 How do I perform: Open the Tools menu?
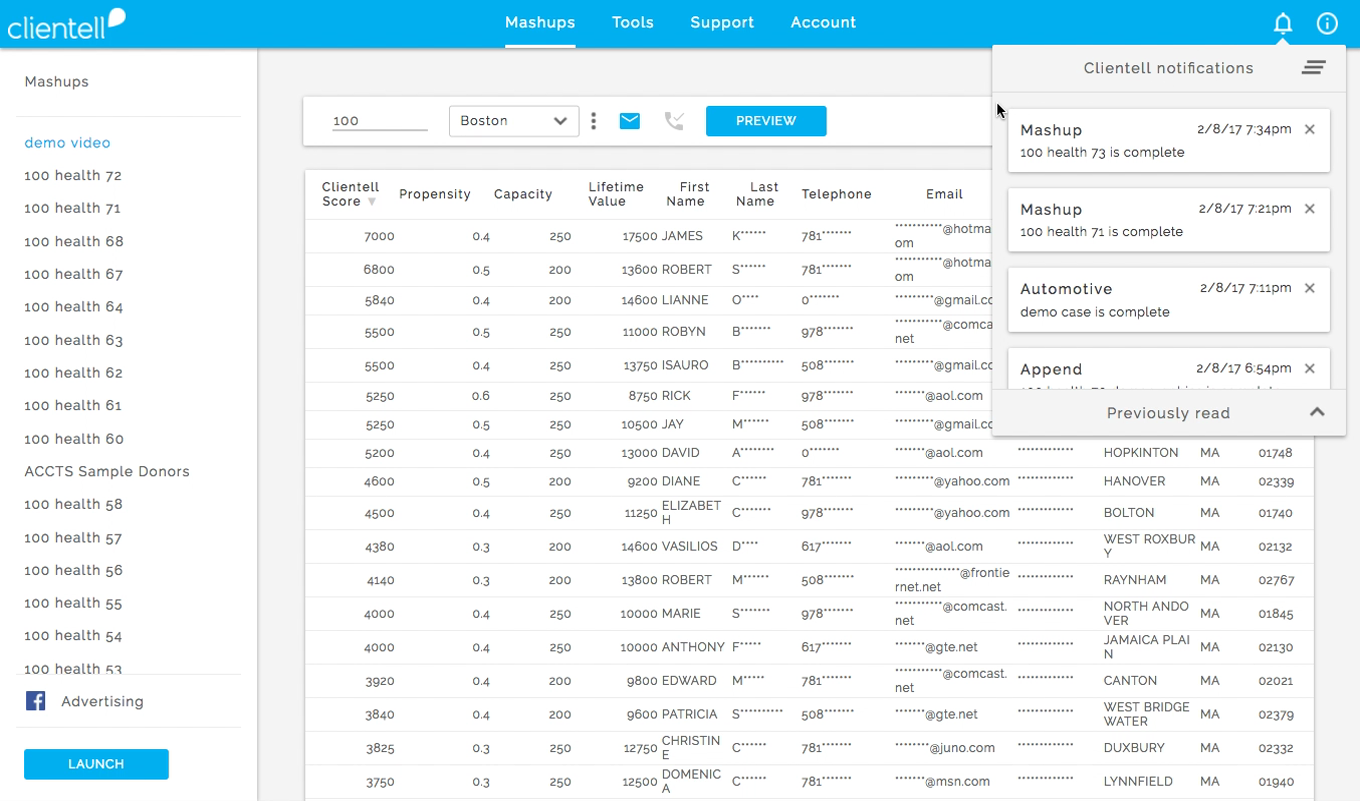click(x=632, y=23)
